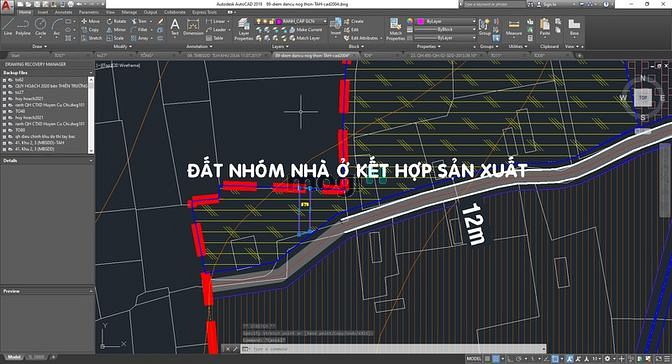Screen dimensions: 672x364
Task: Choose the Arc tool
Action: coord(57,27)
